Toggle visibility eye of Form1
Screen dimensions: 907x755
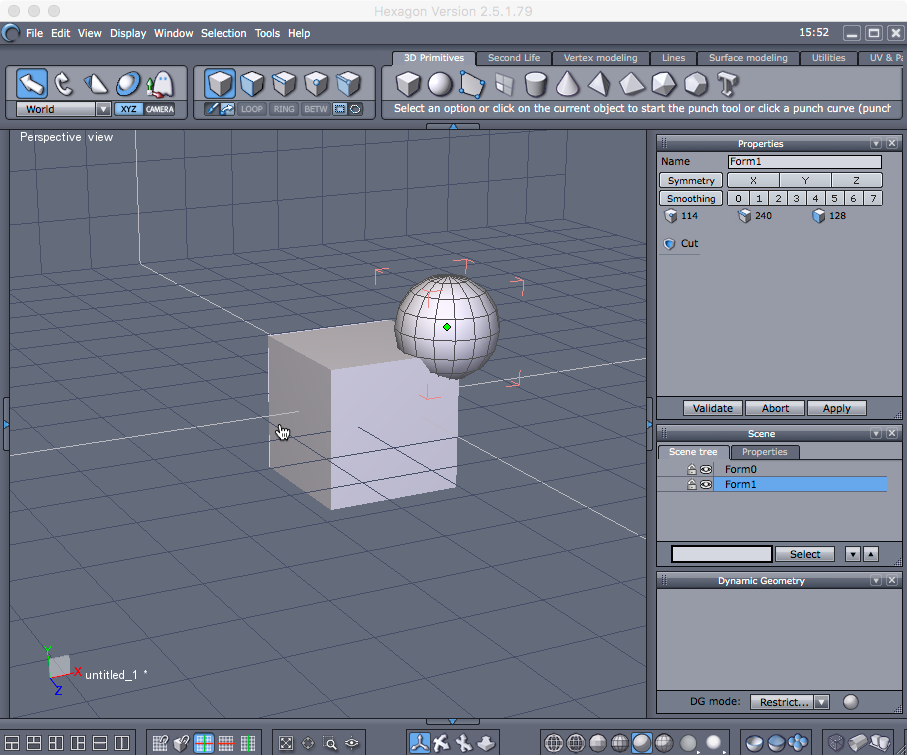pos(706,484)
